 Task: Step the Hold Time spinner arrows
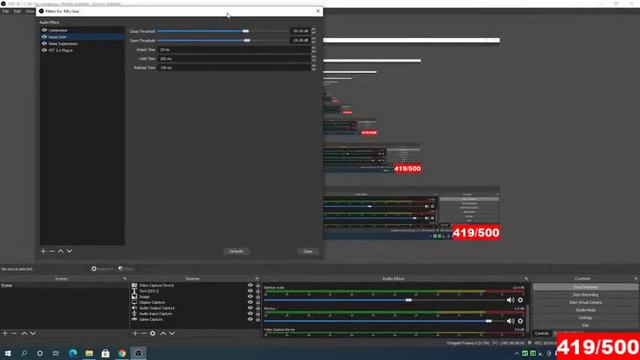(x=313, y=59)
